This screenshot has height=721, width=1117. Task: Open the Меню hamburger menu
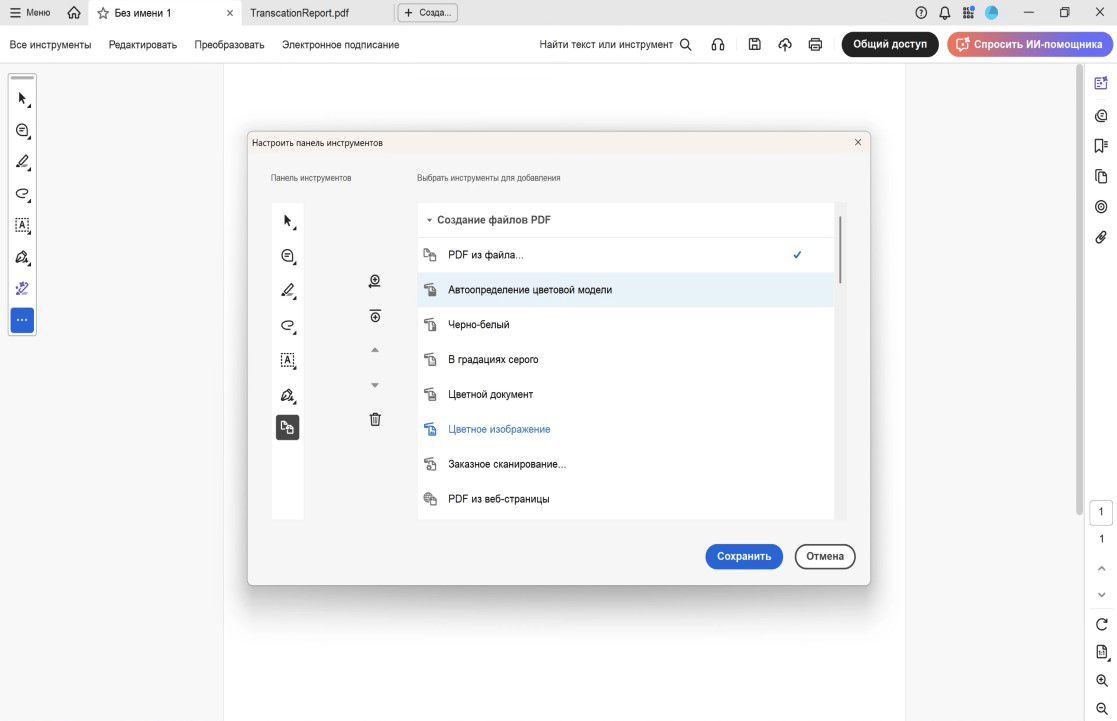click(x=30, y=13)
